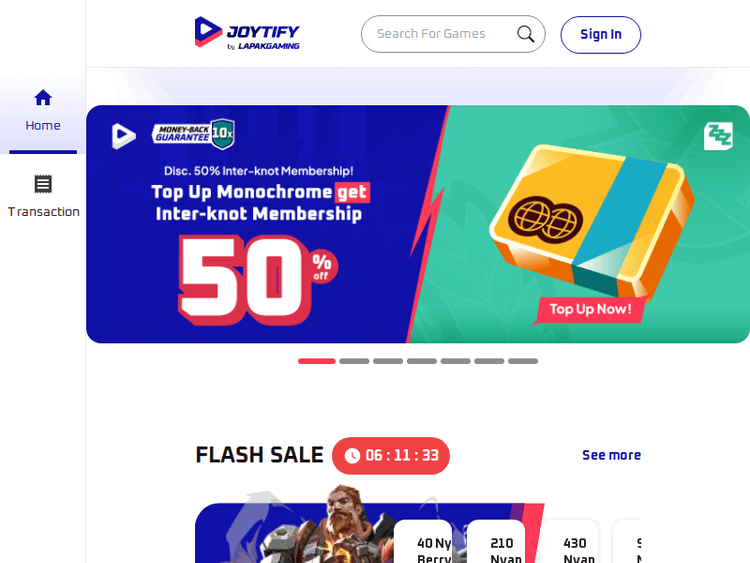Click the Zenless Zone Zero ZZZ icon
The height and width of the screenshot is (563, 750).
pyautogui.click(x=718, y=136)
